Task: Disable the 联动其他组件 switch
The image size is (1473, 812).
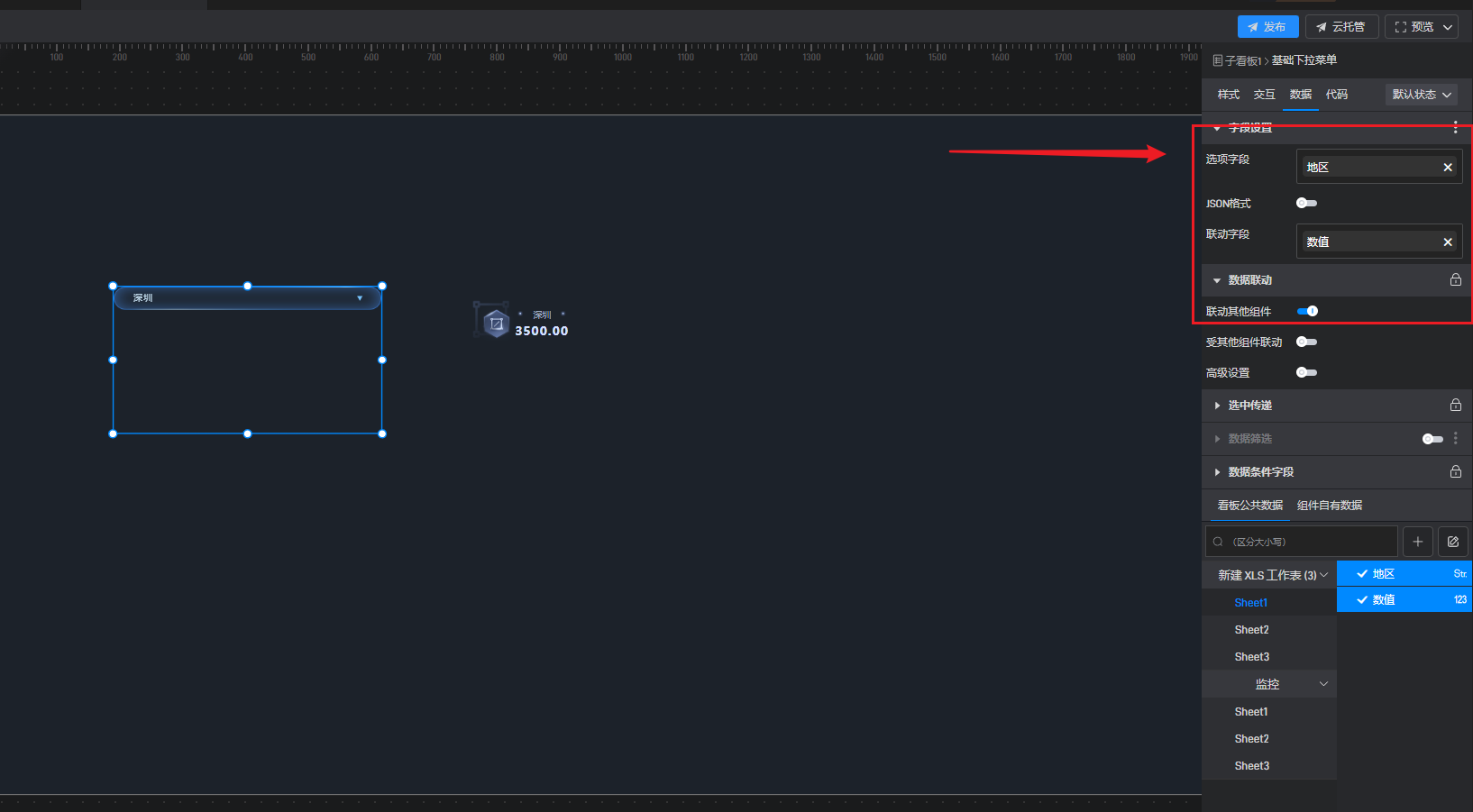Action: [1307, 311]
